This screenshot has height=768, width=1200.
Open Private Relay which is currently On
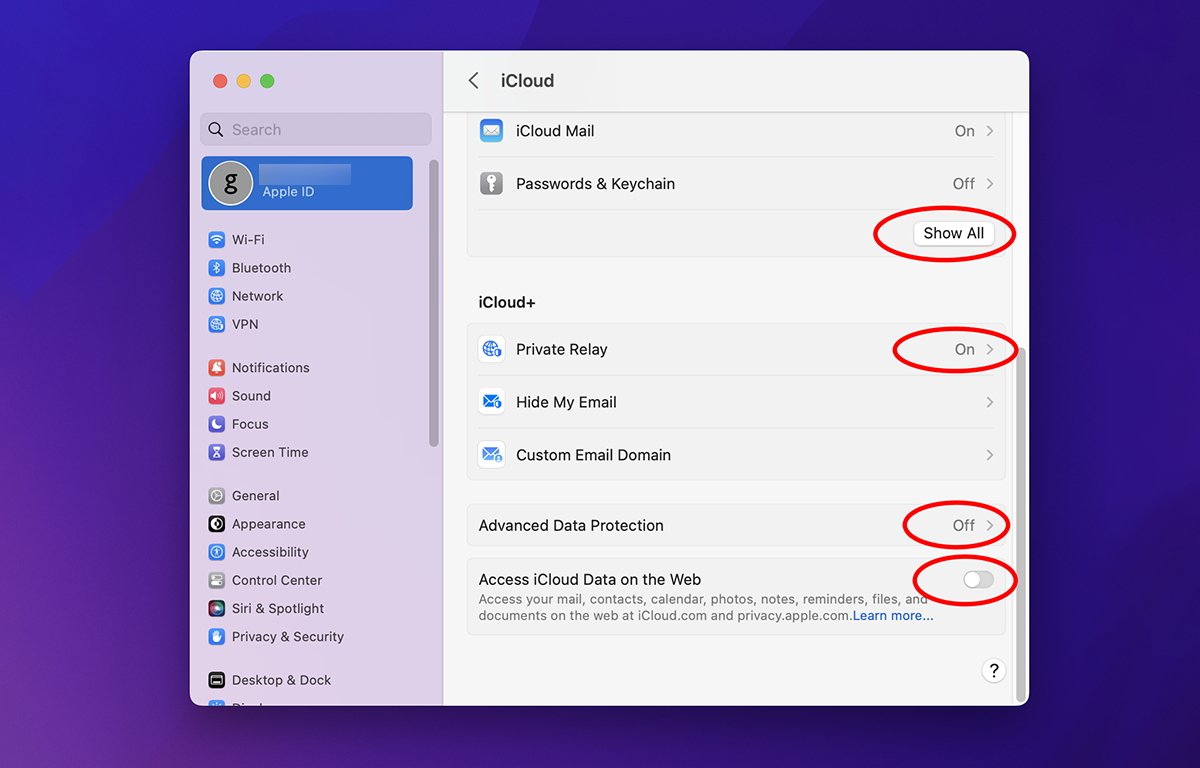pyautogui.click(x=963, y=349)
